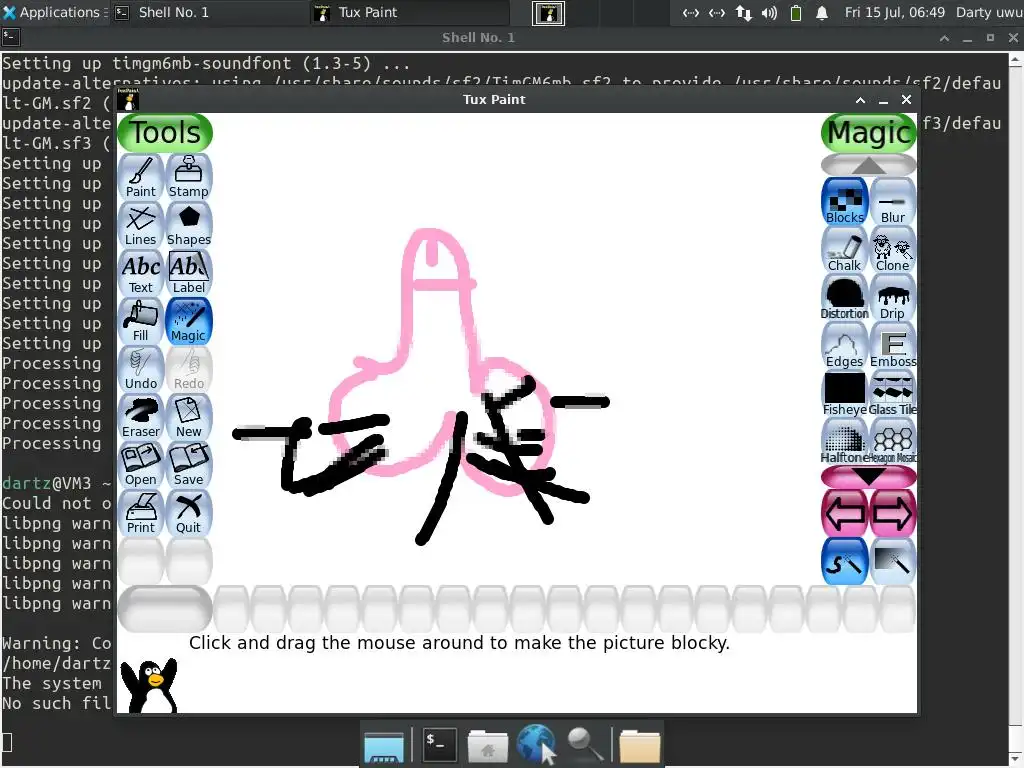Select the Emboss magic effect
1024x768 pixels.
coord(893,346)
